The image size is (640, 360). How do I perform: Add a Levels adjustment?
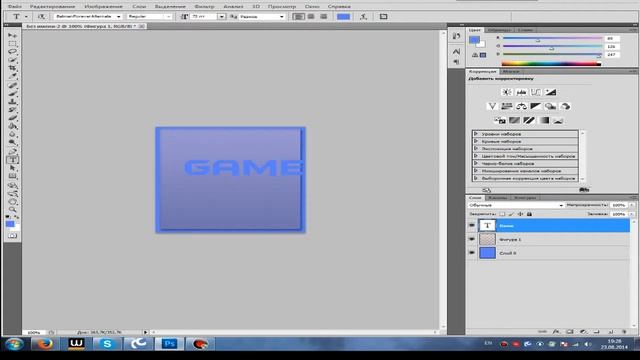point(521,92)
